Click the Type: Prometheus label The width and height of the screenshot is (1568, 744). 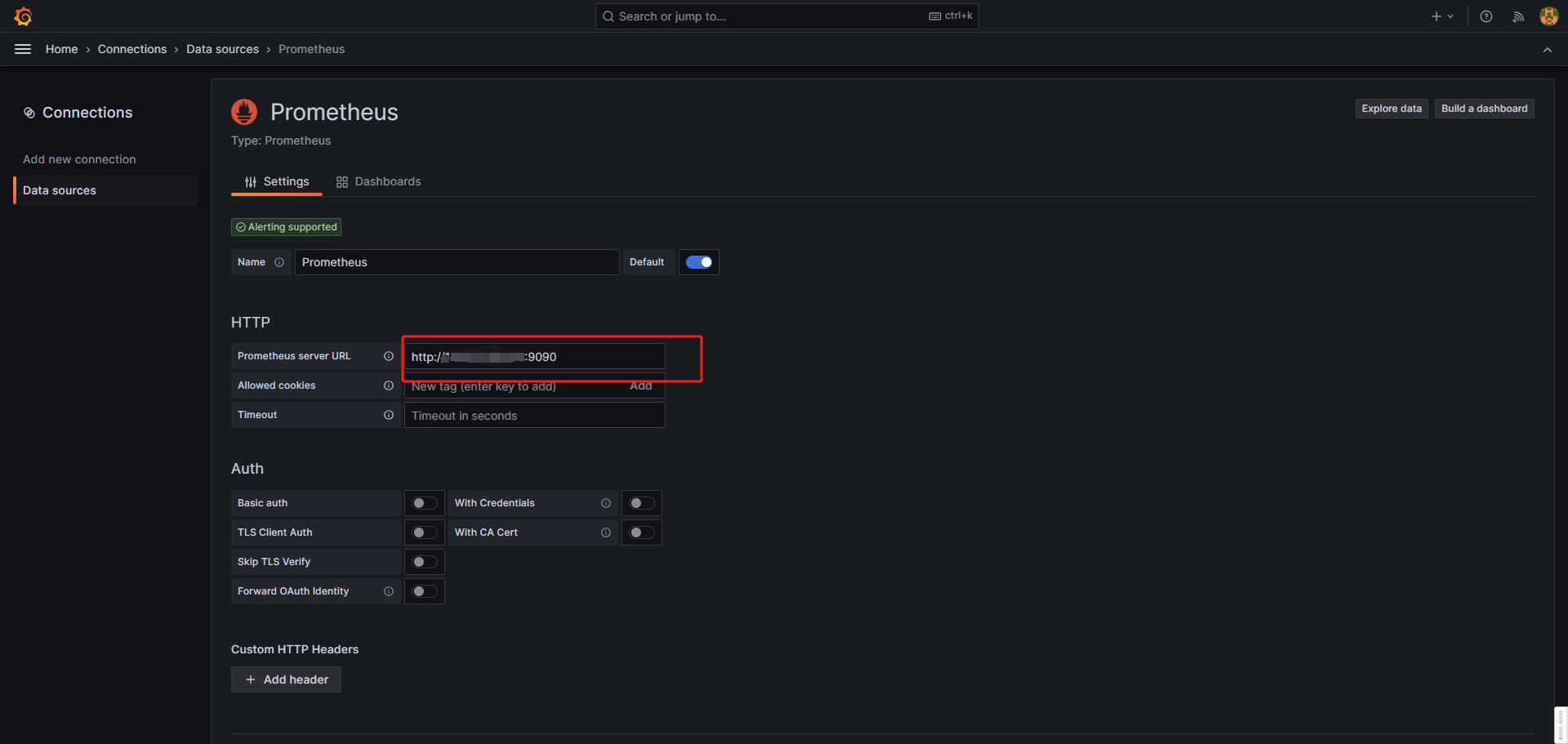[x=281, y=140]
